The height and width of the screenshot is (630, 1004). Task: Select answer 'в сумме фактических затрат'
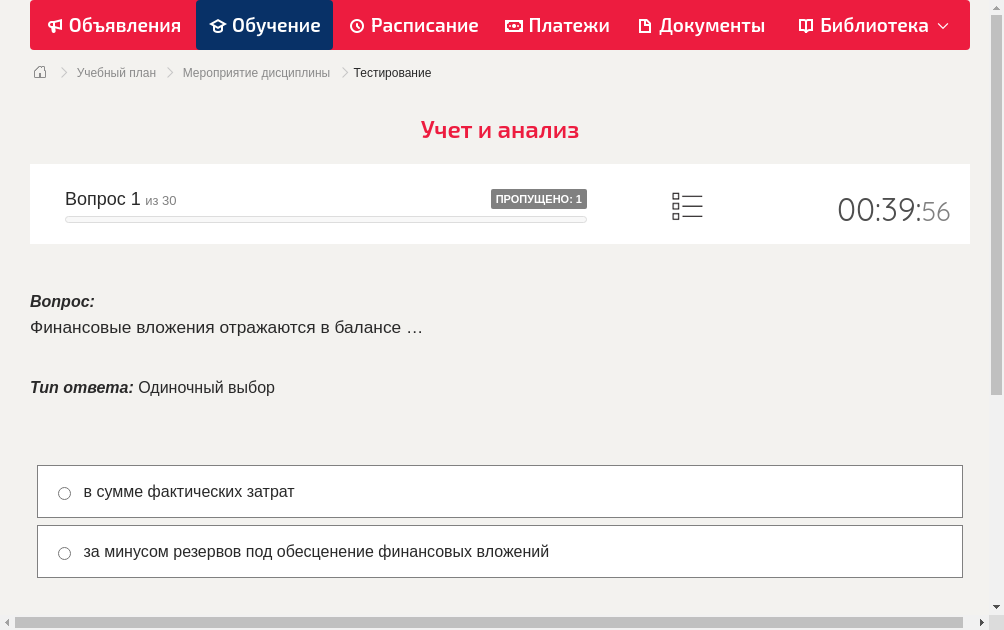click(190, 491)
